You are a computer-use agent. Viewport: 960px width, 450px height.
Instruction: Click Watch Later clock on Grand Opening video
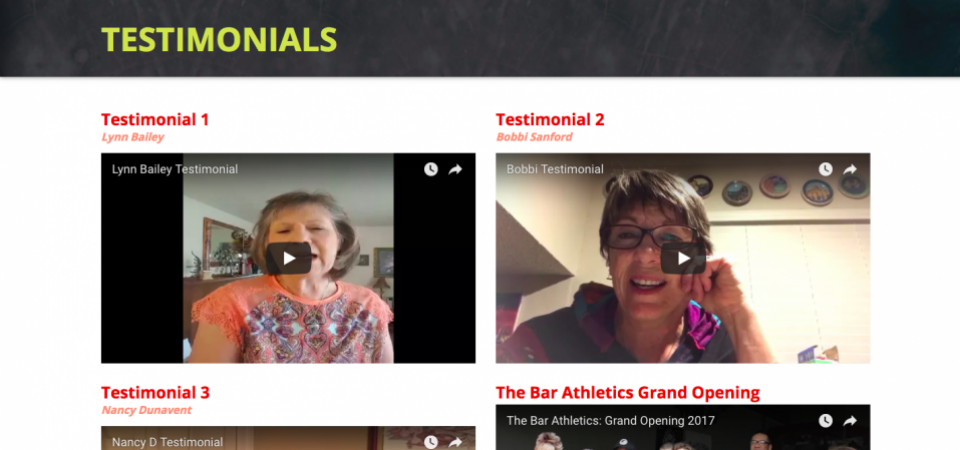click(826, 421)
